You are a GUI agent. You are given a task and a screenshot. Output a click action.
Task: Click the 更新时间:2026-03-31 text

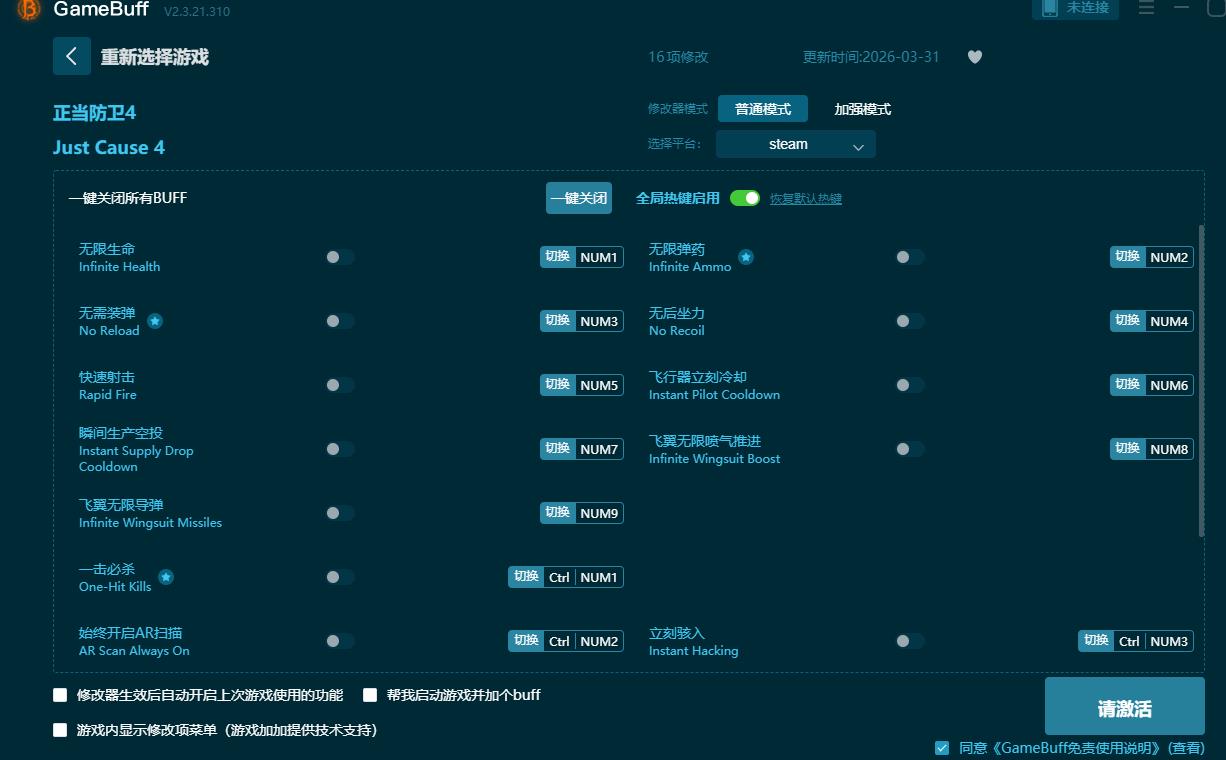pyautogui.click(x=871, y=57)
